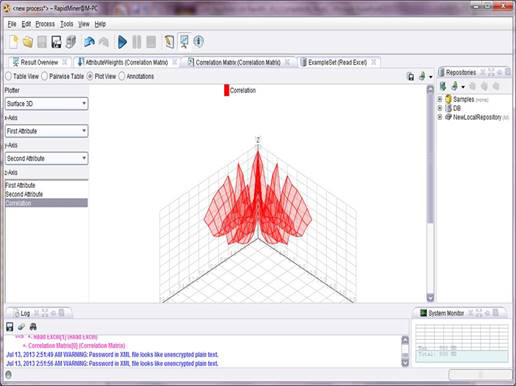516x386 pixels.
Task: Click the log scrollbar up arrow
Action: pos(405,340)
